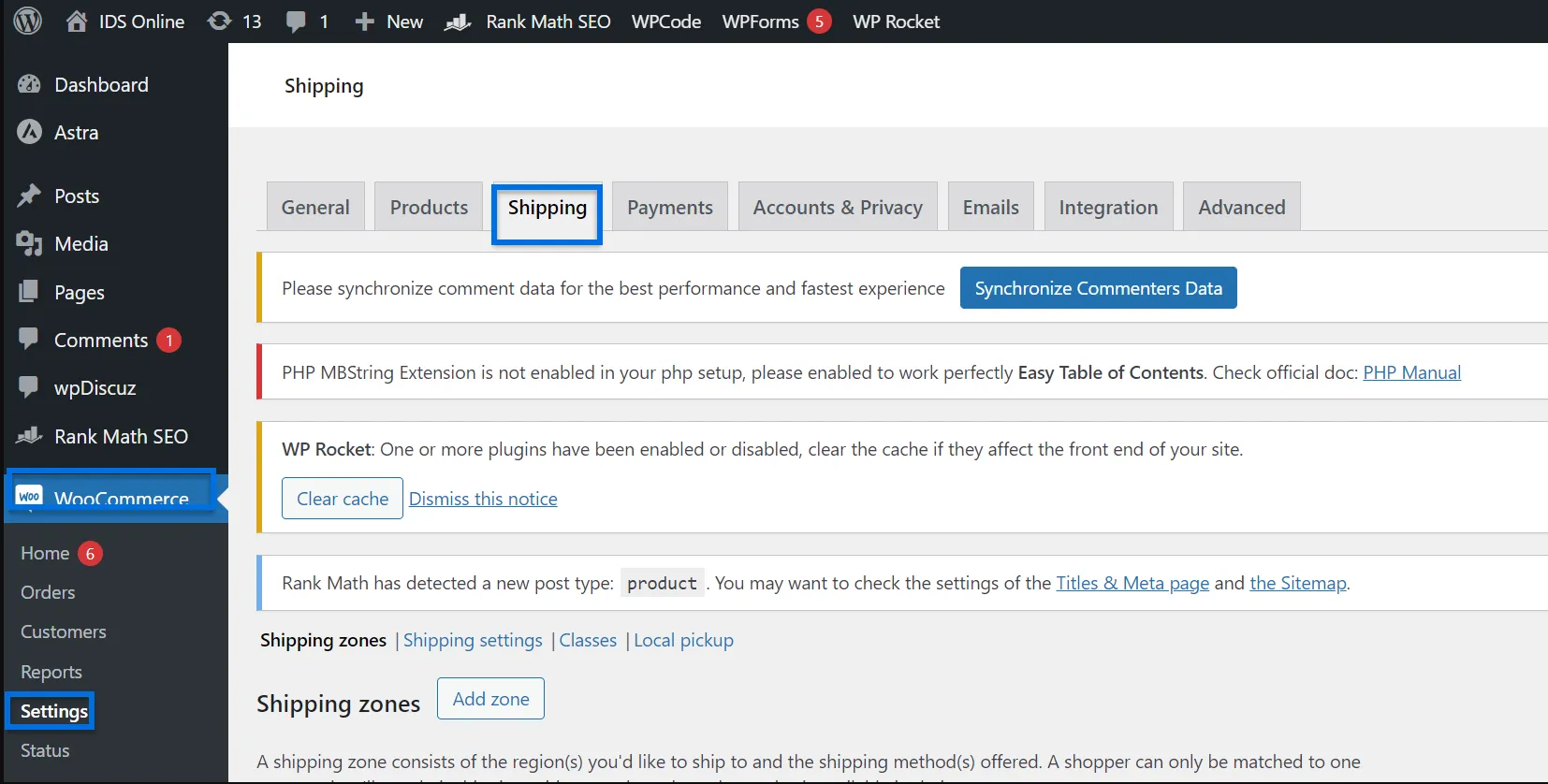The width and height of the screenshot is (1548, 784).
Task: Open the shipping Classes sub-link
Action: pyautogui.click(x=588, y=640)
